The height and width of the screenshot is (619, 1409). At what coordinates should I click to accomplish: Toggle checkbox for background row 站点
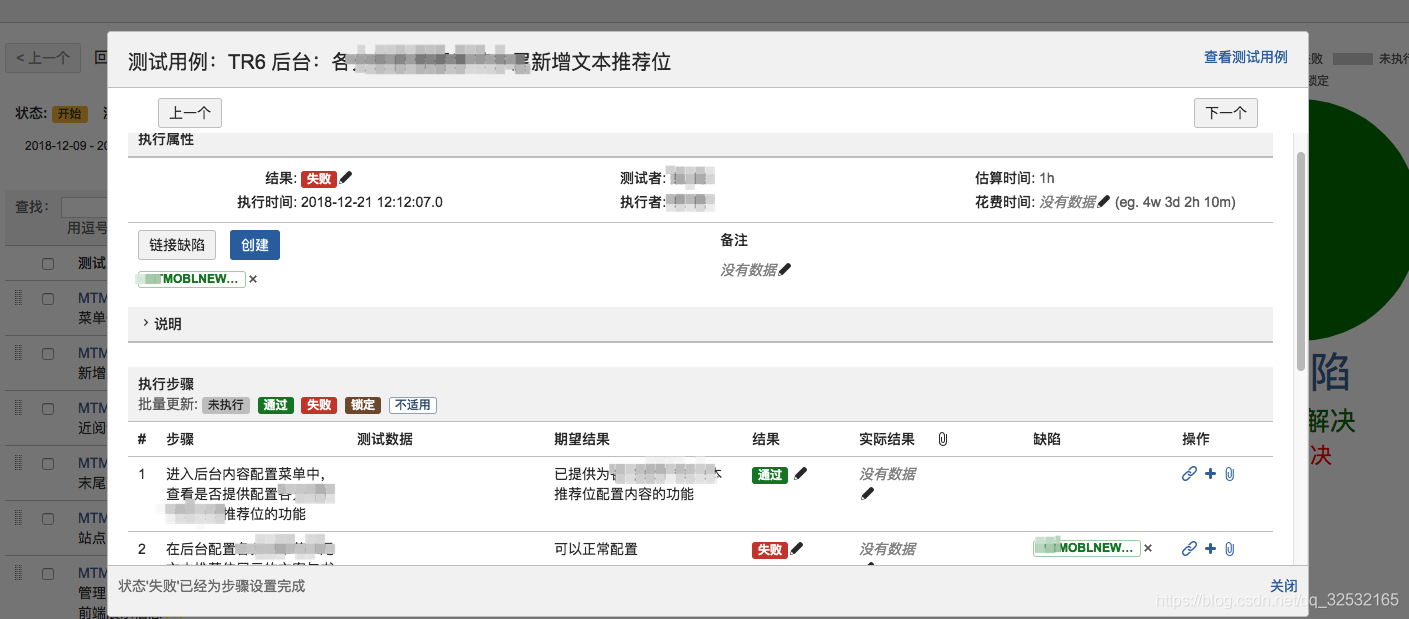pos(48,519)
